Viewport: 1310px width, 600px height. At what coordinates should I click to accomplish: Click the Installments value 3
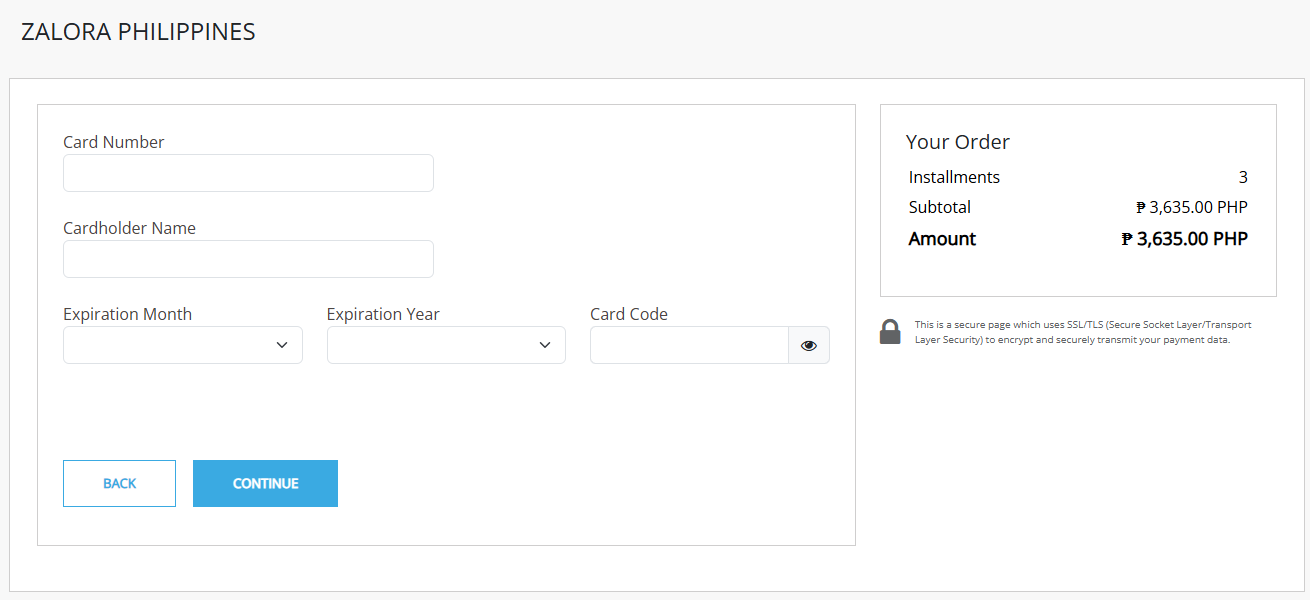pyautogui.click(x=1243, y=177)
